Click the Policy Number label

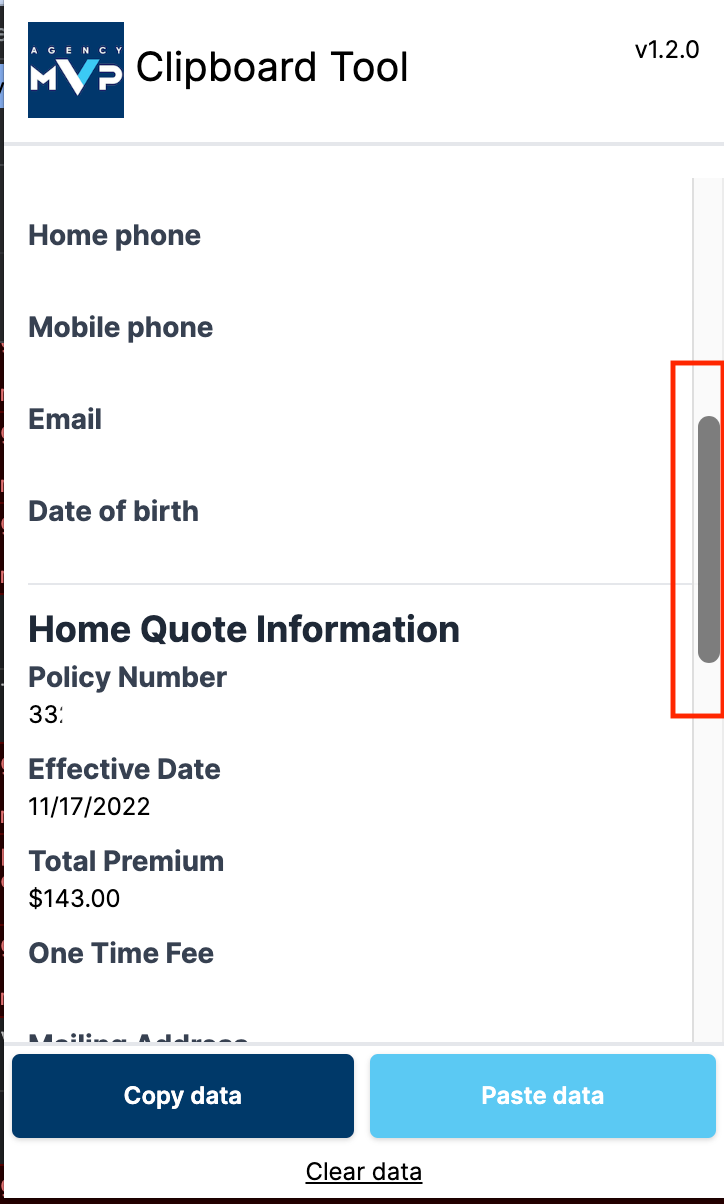128,678
